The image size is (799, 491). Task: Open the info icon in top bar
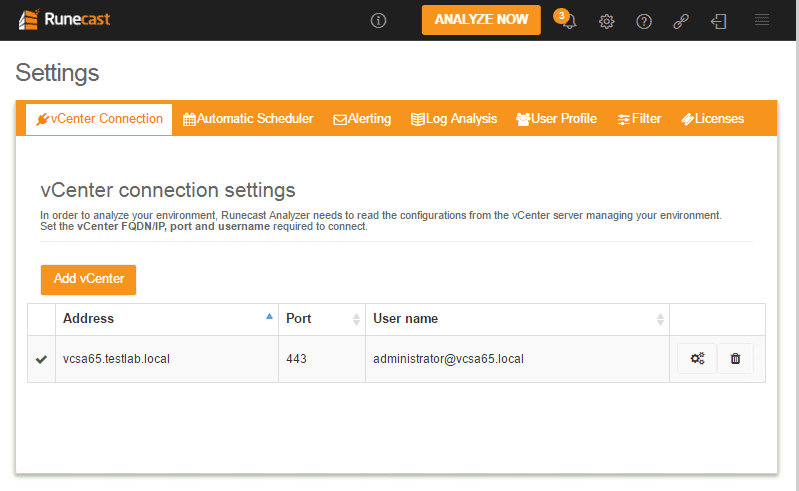point(378,20)
